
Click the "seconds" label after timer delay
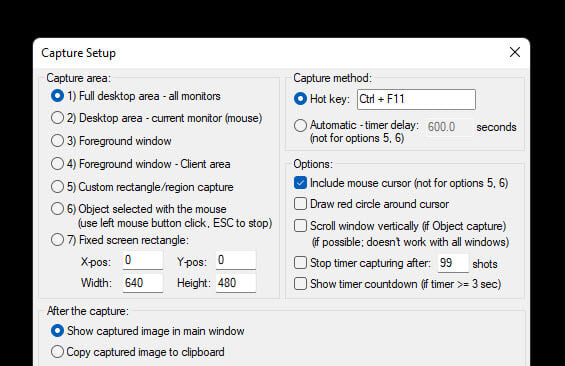point(496,127)
